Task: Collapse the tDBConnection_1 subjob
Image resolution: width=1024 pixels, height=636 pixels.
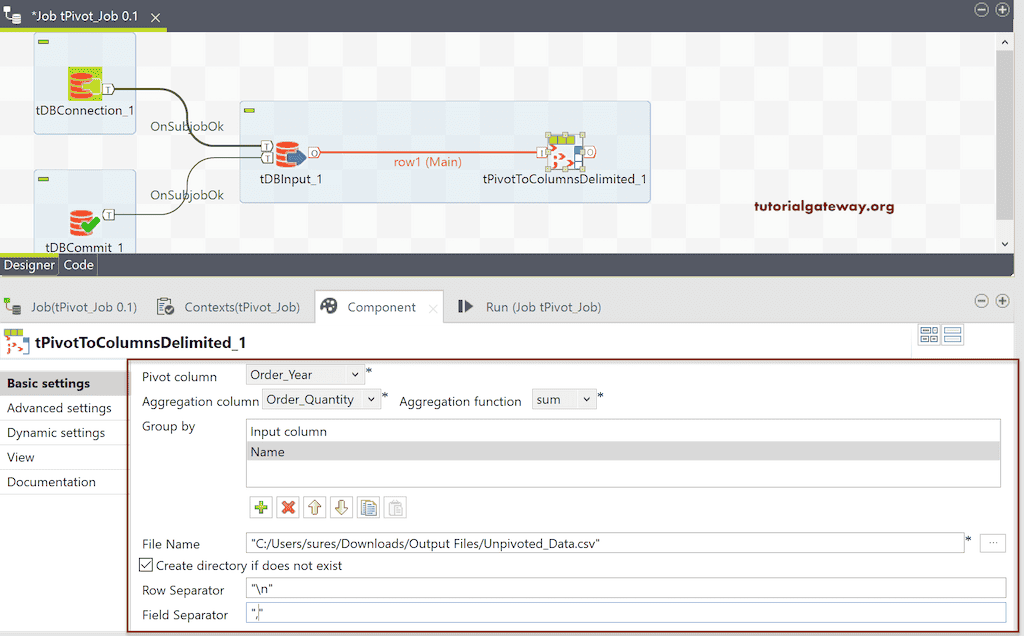Action: tap(43, 42)
